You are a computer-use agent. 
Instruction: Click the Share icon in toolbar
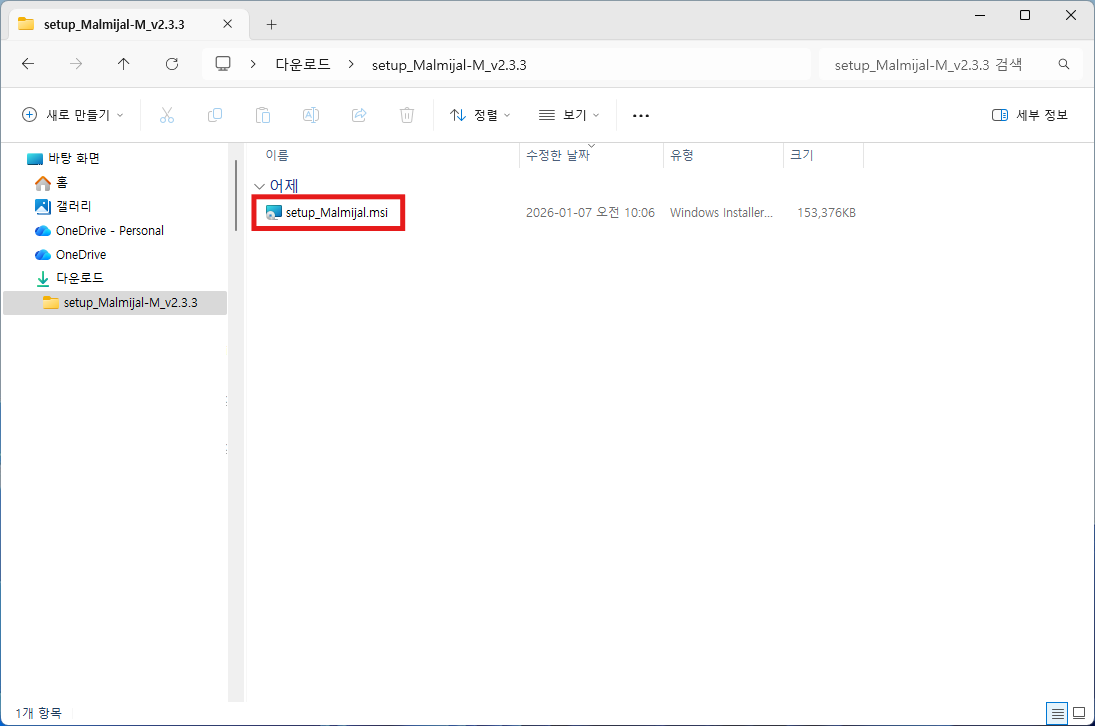point(359,115)
